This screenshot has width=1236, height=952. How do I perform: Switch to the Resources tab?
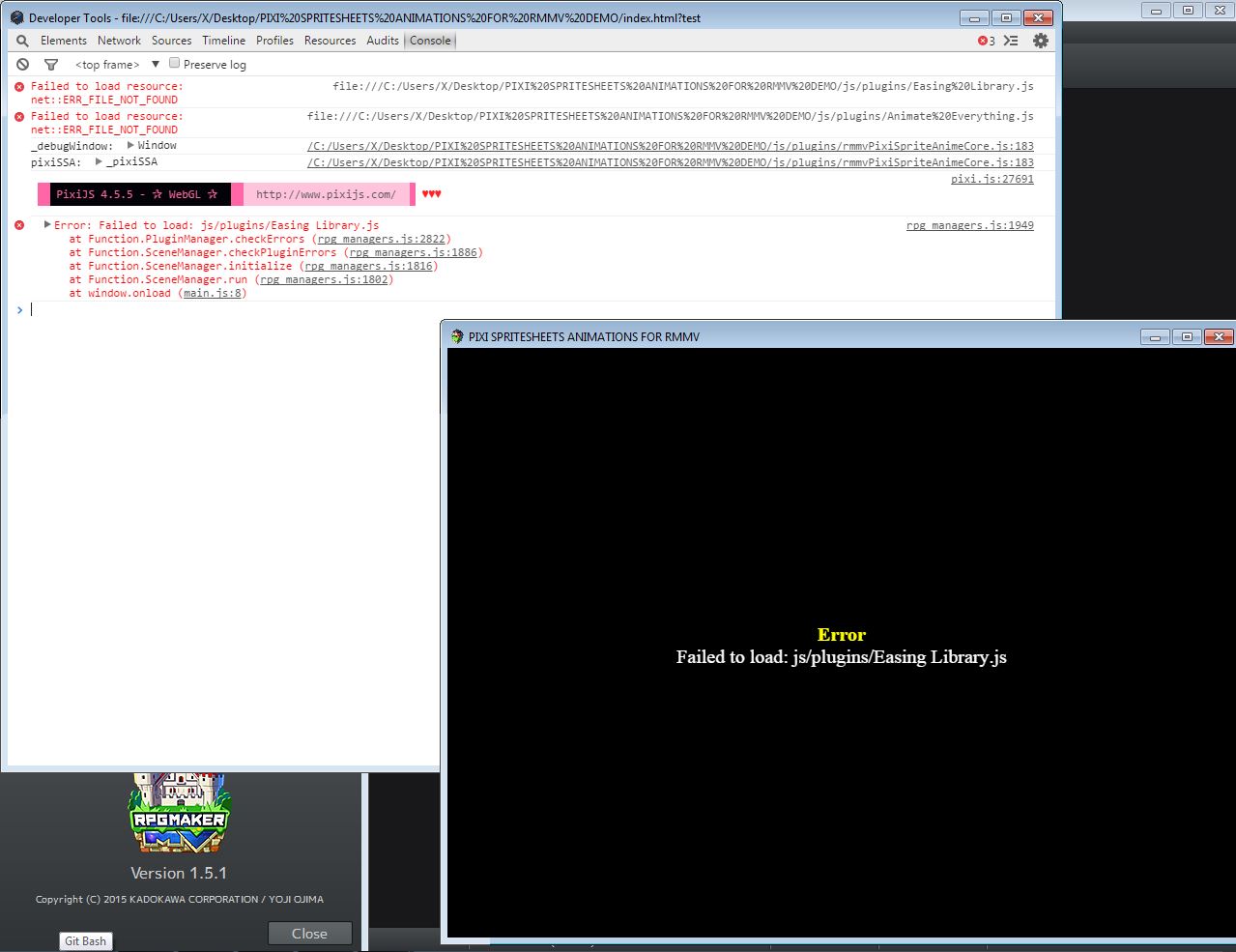pyautogui.click(x=330, y=41)
